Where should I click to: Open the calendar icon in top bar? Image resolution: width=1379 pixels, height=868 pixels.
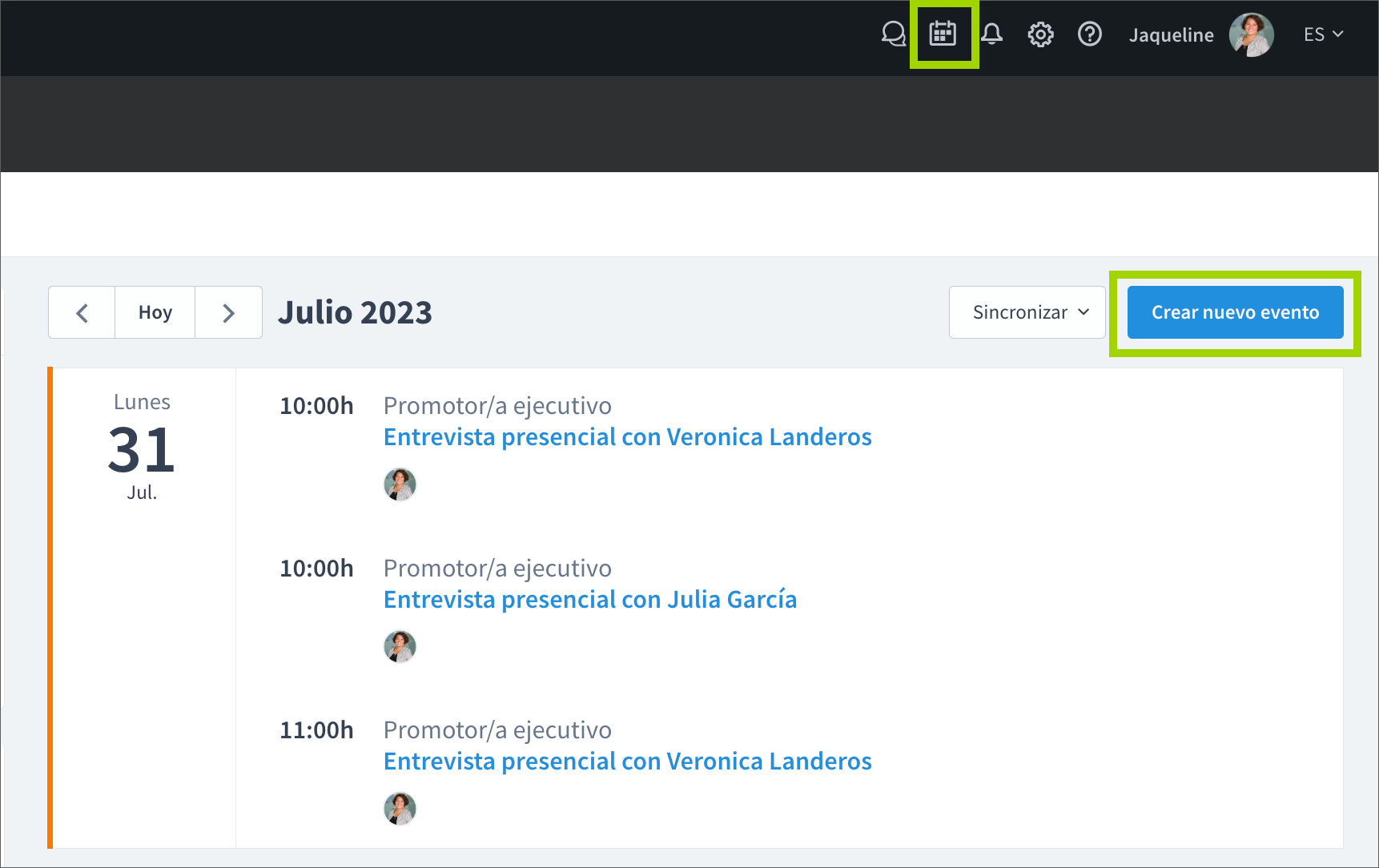(943, 34)
